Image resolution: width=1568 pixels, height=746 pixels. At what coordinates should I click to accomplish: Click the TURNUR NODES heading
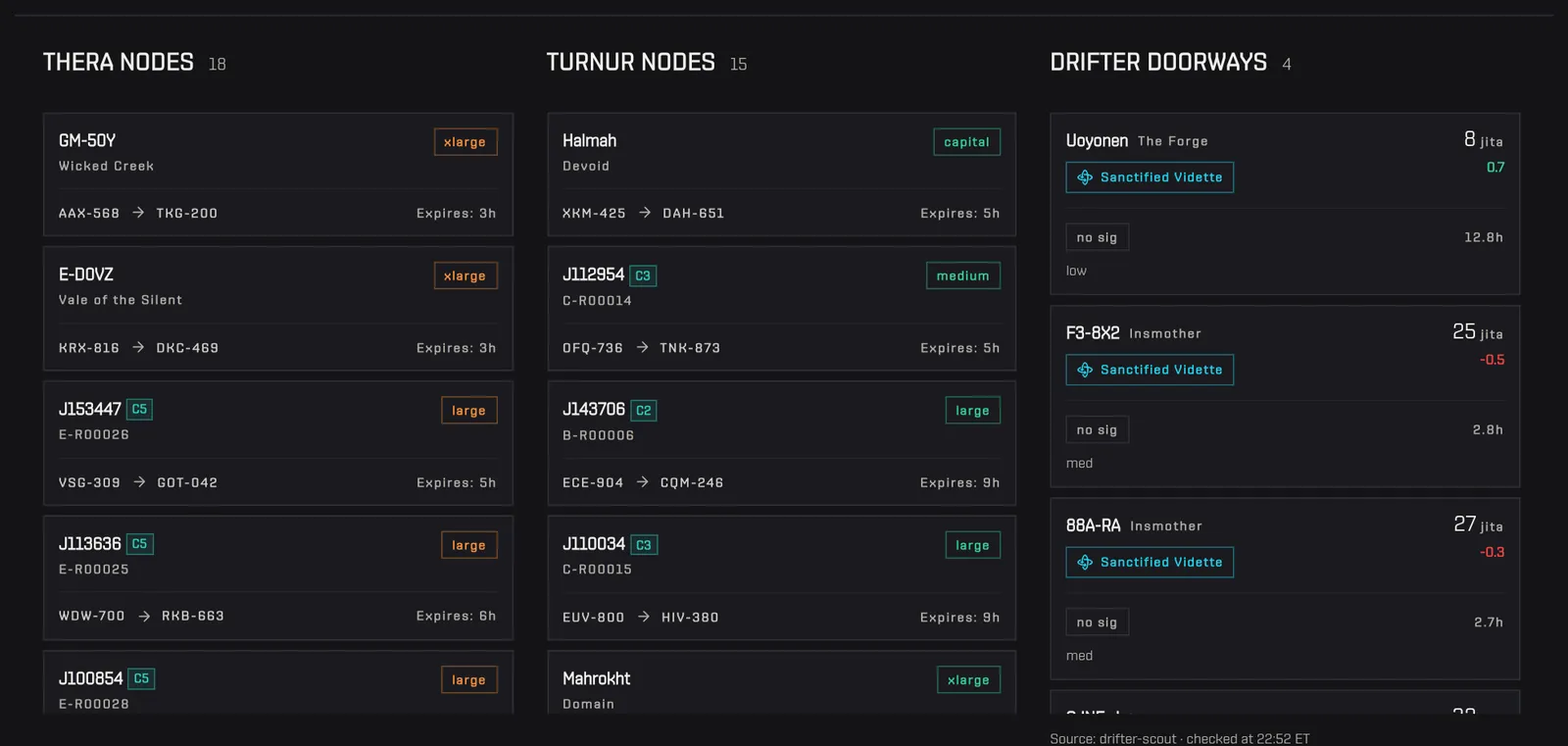pos(631,63)
